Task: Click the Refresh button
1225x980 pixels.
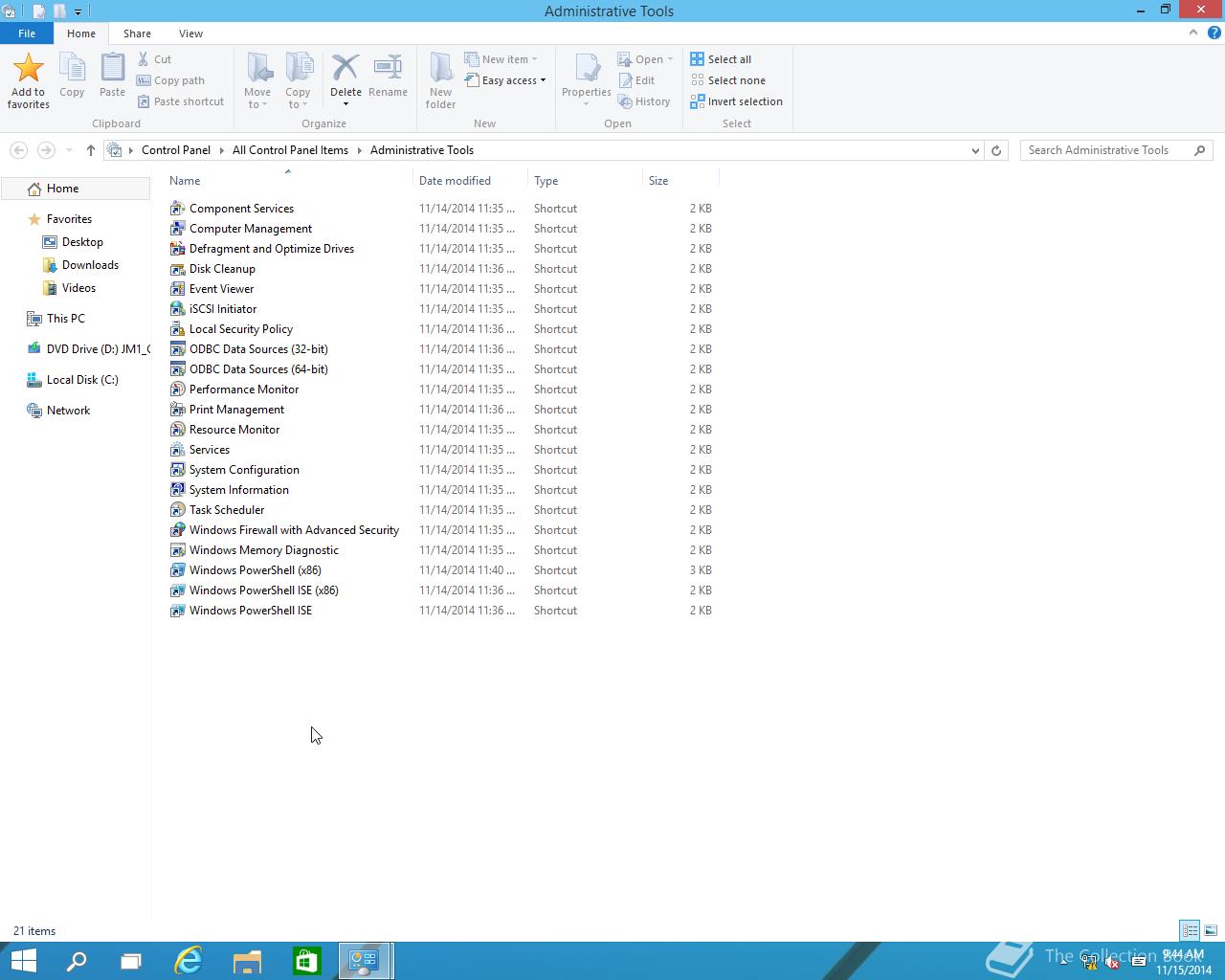Action: click(996, 150)
